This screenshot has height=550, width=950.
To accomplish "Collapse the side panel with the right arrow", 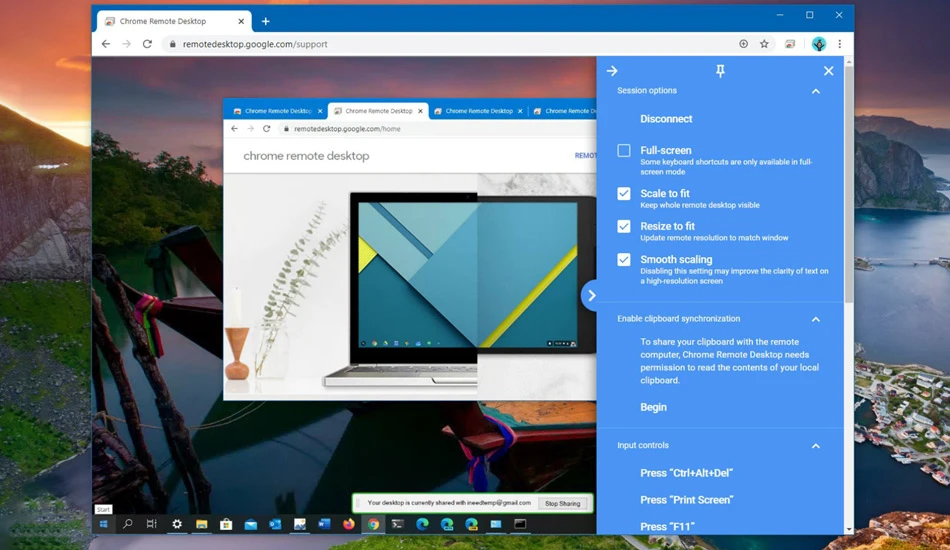I will point(612,71).
